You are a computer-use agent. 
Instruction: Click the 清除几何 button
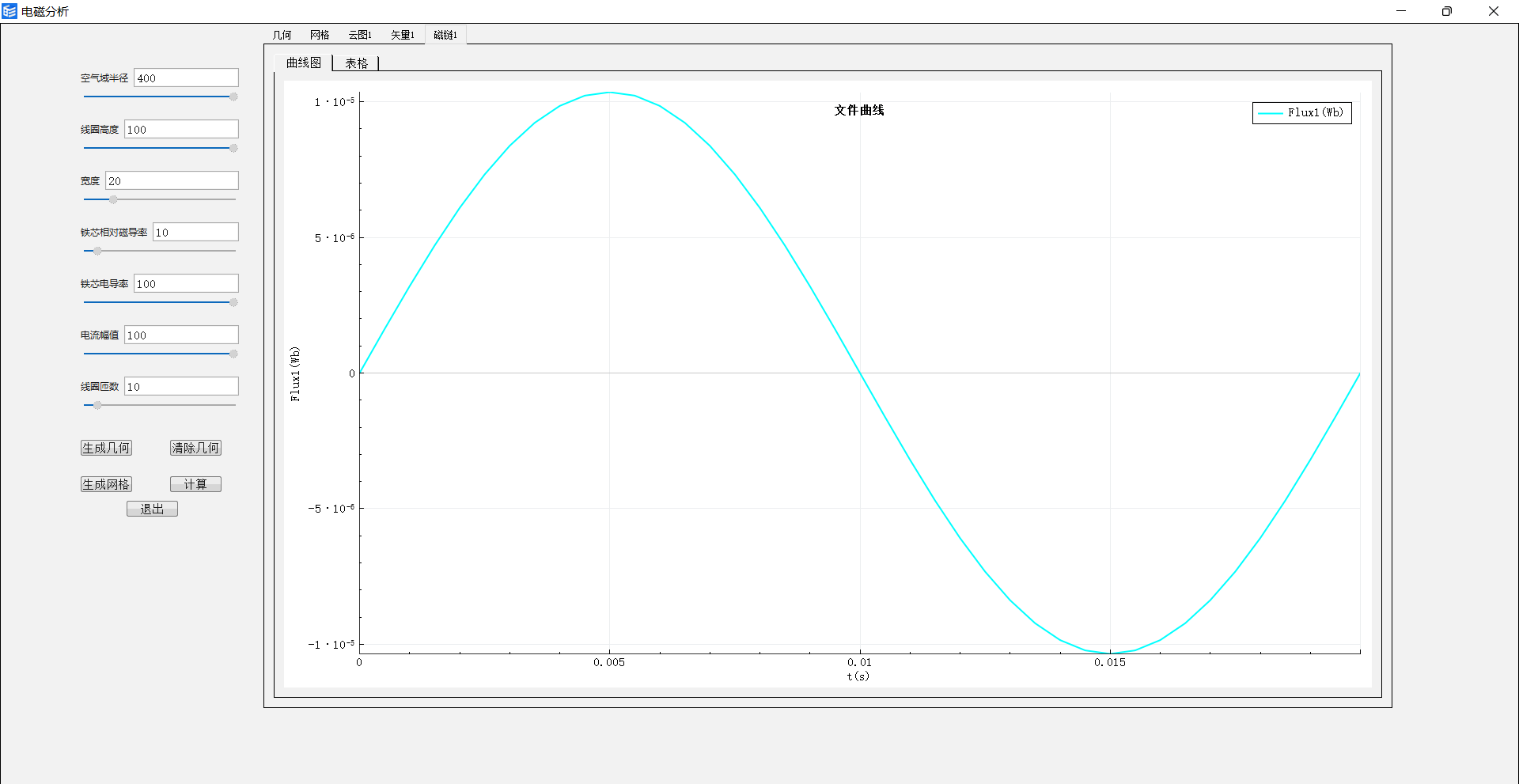coord(195,448)
